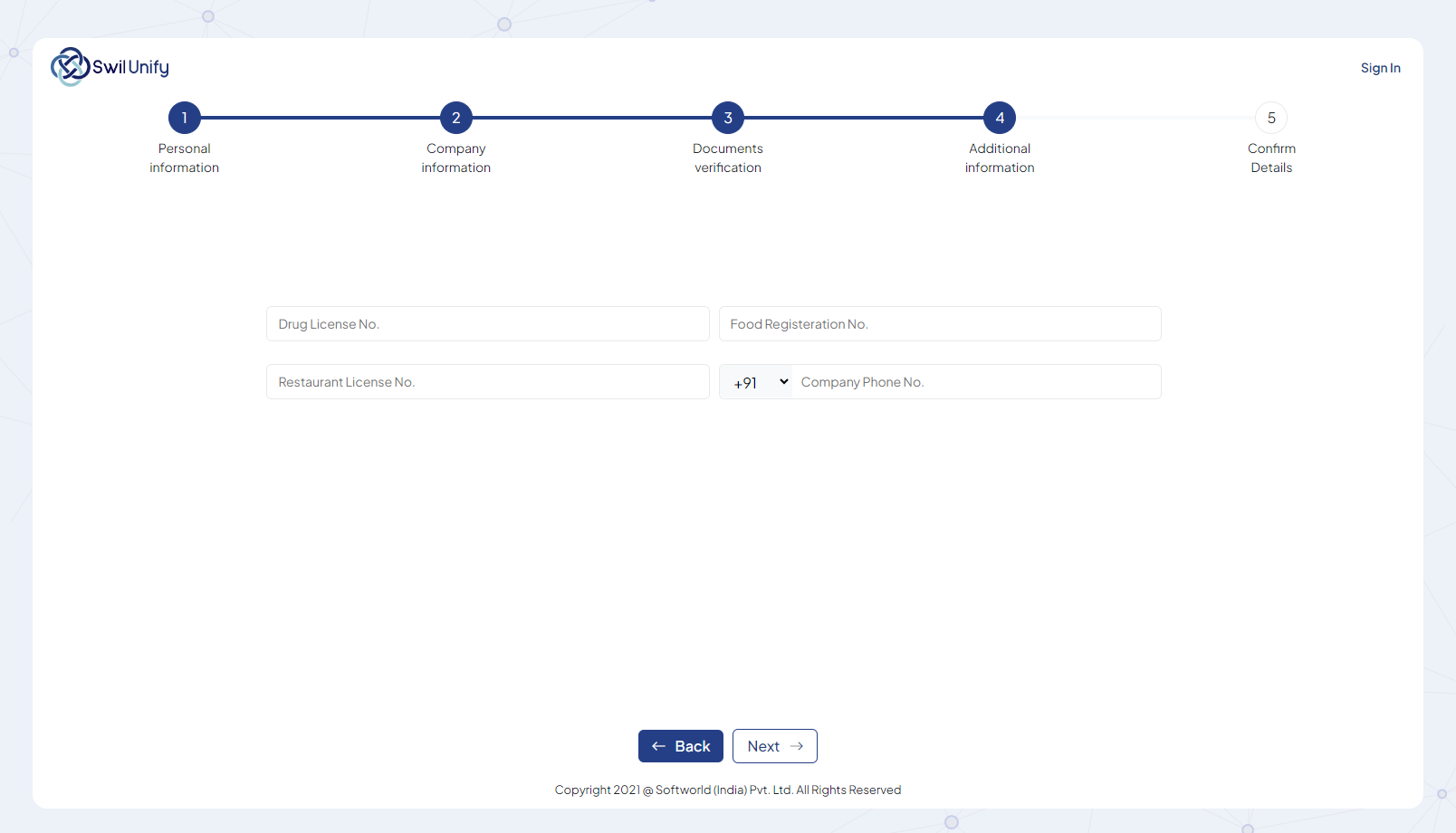Click the right arrow icon in Next button
The image size is (1456, 833).
point(797,746)
